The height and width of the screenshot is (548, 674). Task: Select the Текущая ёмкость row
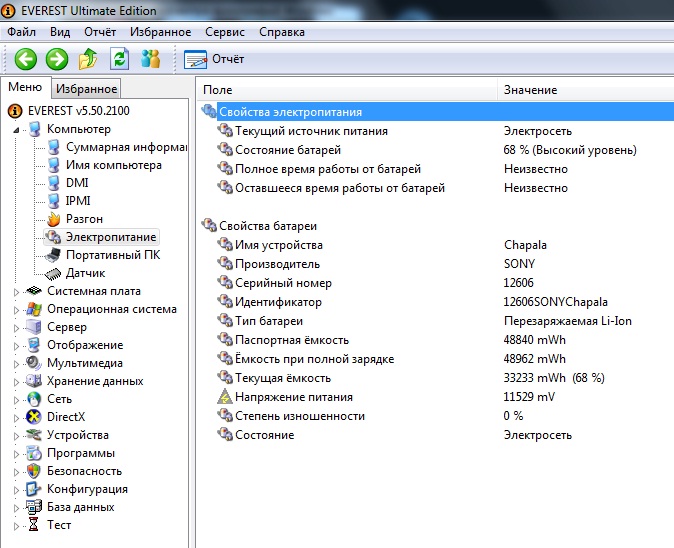[437, 377]
